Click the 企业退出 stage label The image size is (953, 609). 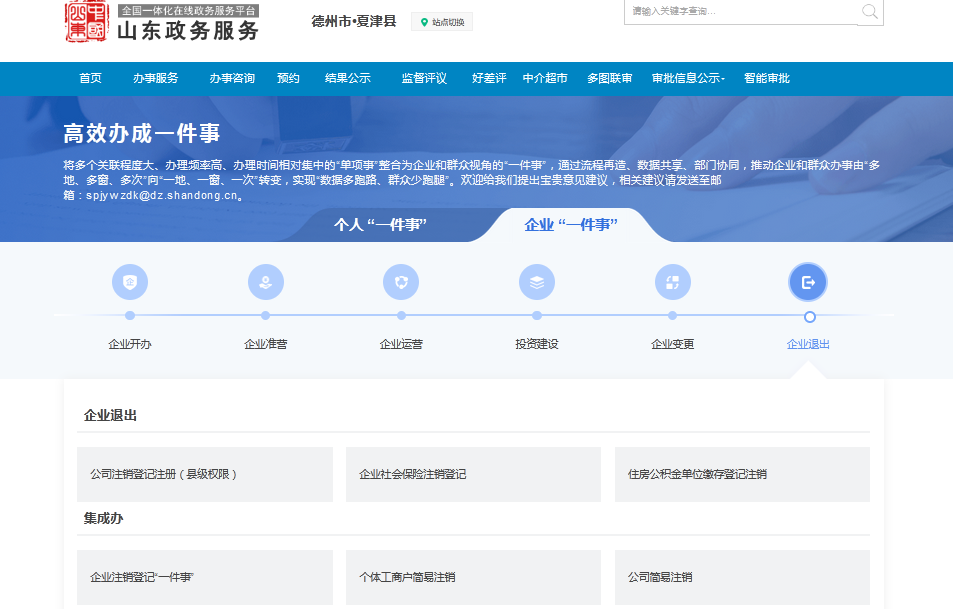[808, 344]
